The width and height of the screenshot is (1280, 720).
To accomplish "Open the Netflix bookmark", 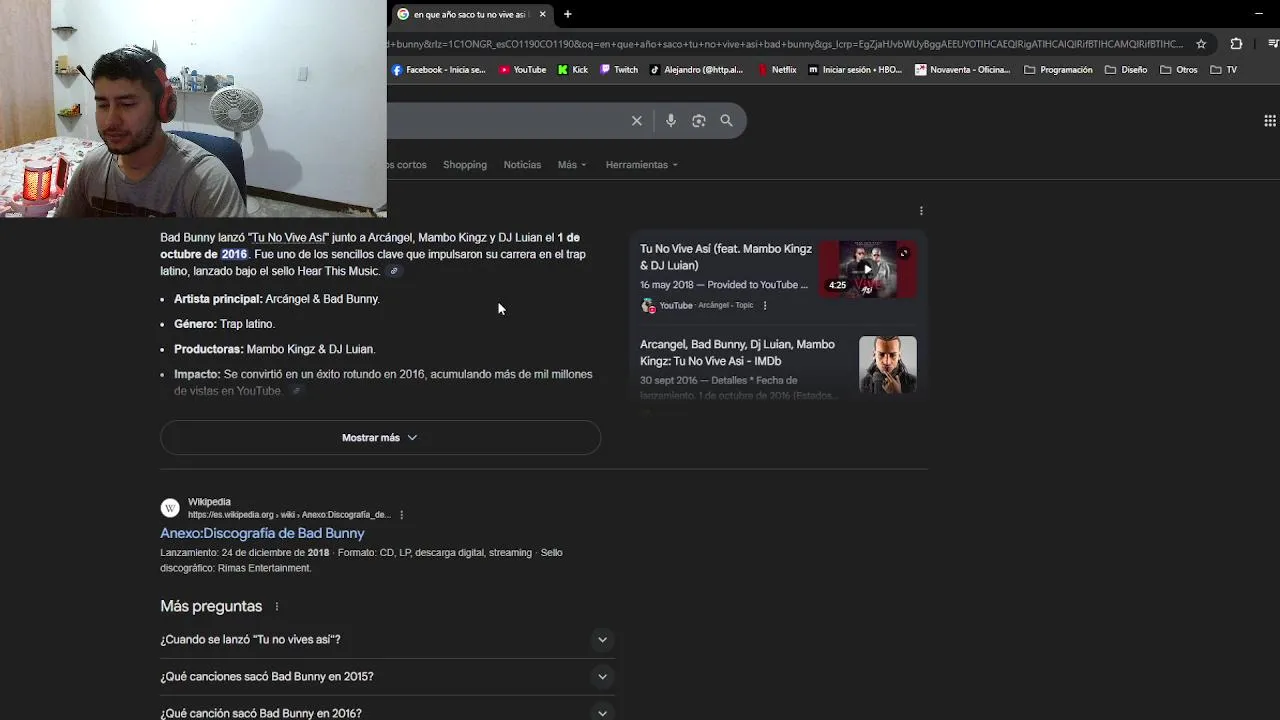I will [777, 70].
